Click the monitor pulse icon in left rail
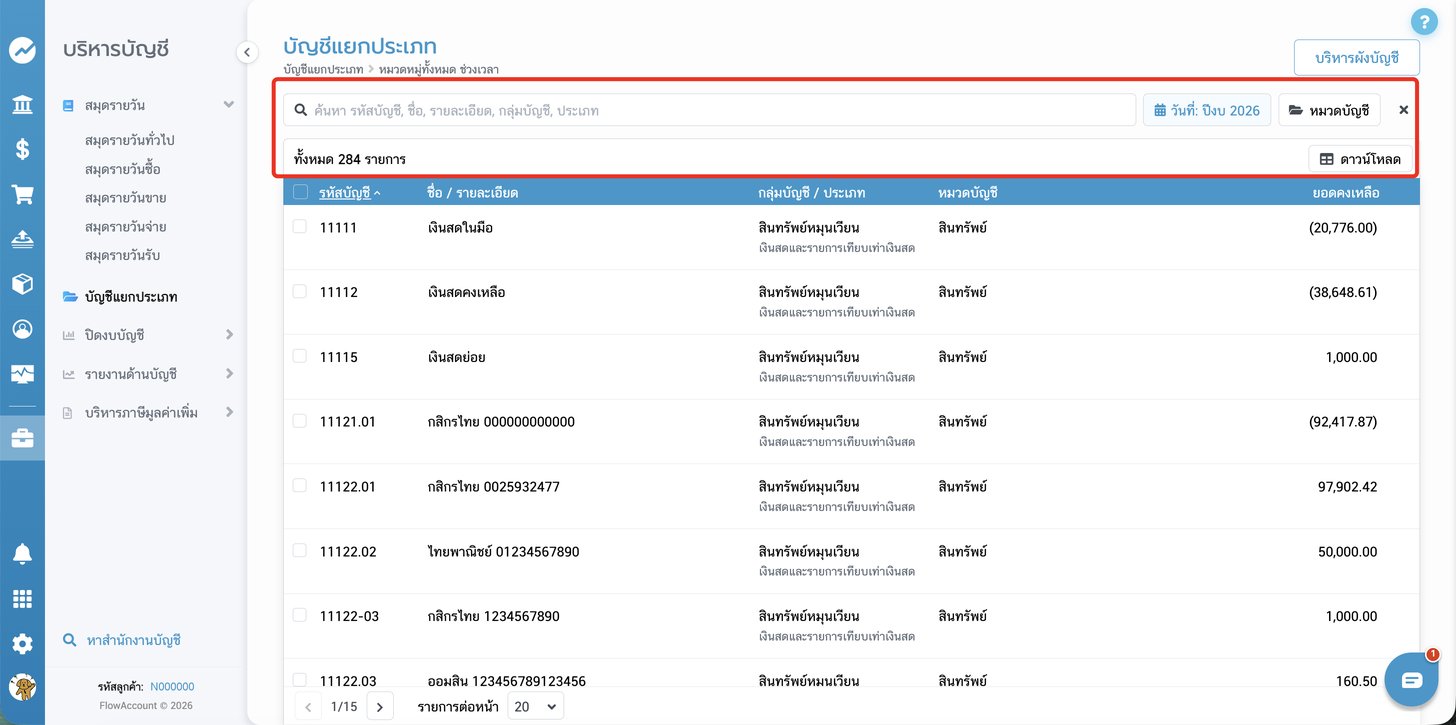1456x725 pixels. point(22,373)
